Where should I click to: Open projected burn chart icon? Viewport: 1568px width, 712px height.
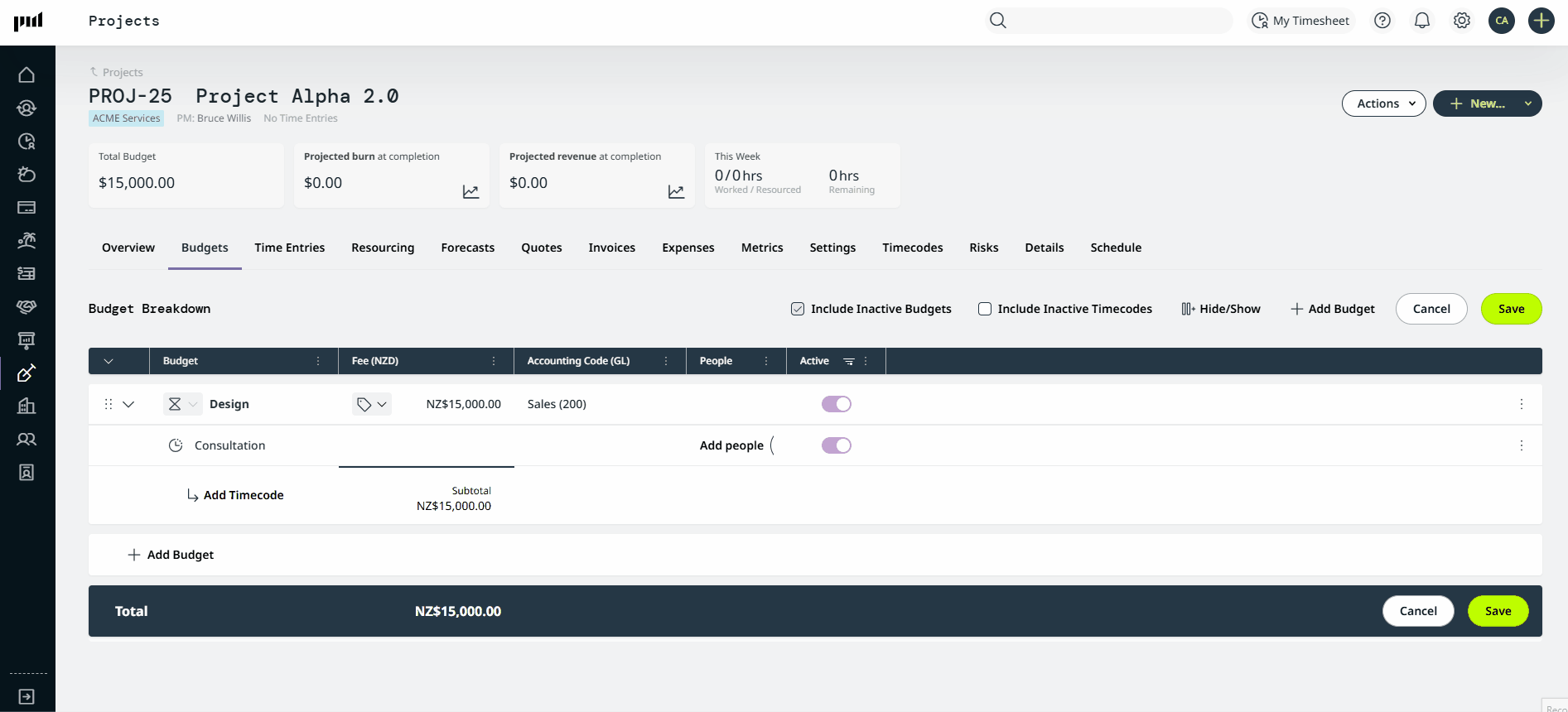(x=470, y=192)
